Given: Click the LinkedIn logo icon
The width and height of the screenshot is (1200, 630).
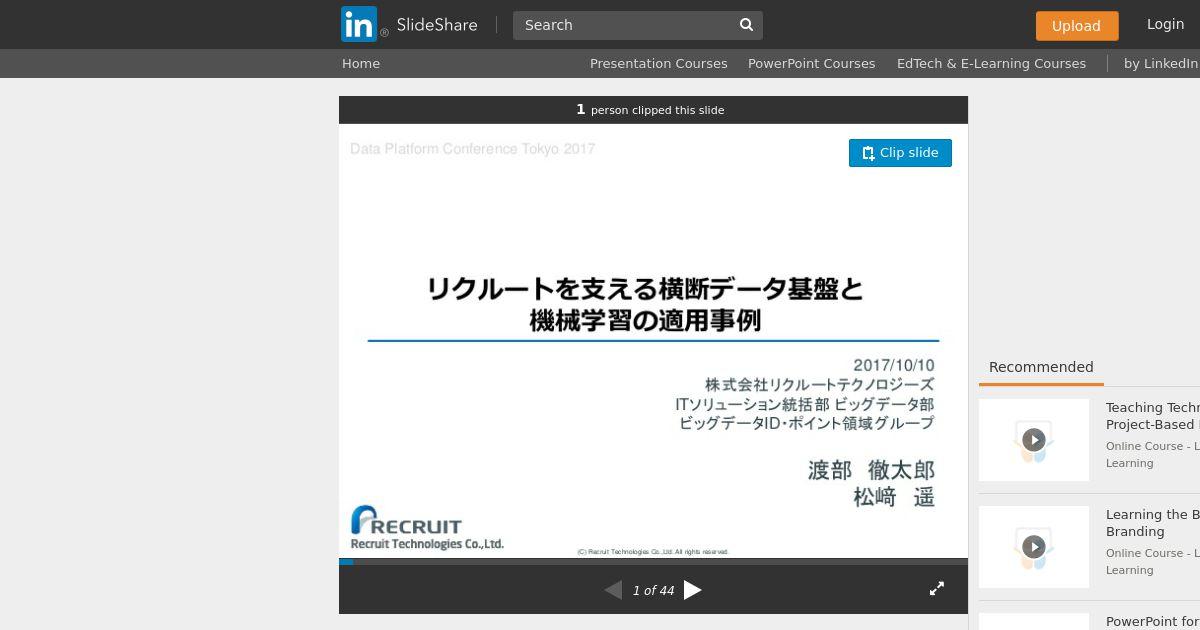Looking at the screenshot, I should click(359, 24).
